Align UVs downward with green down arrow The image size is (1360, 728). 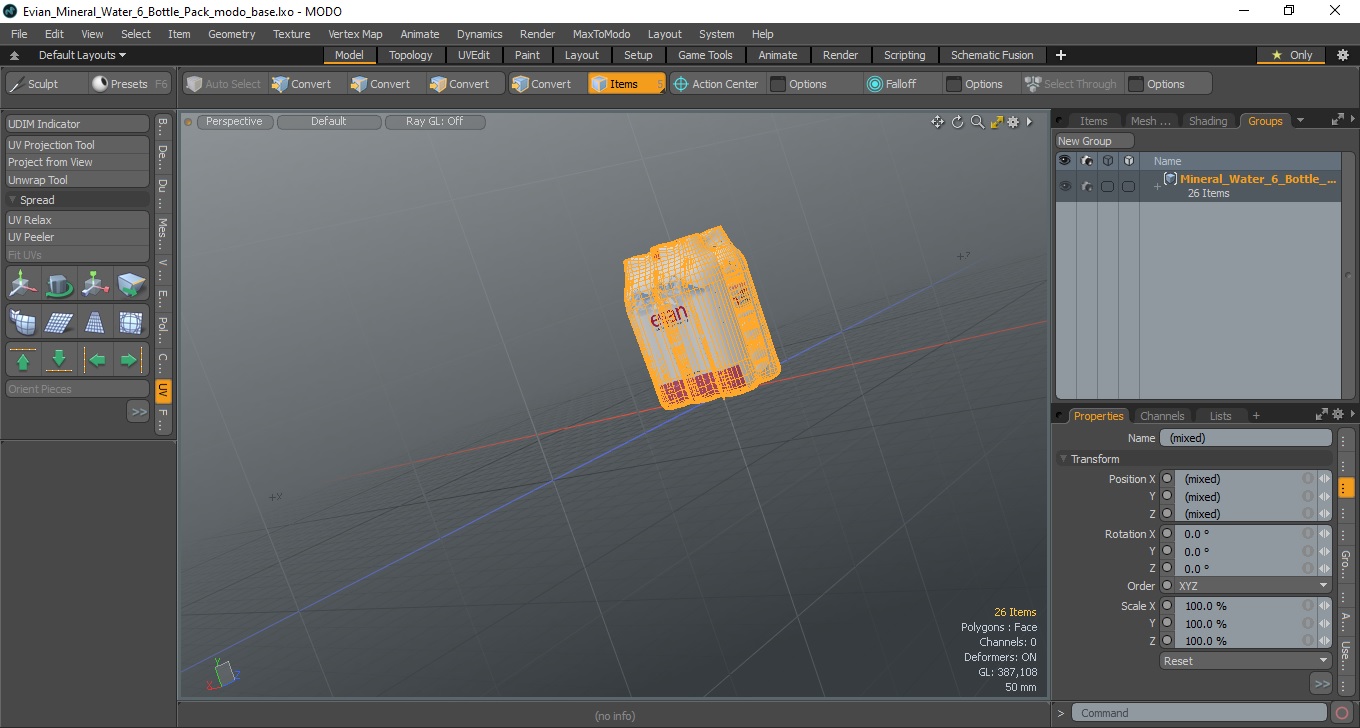pyautogui.click(x=59, y=359)
